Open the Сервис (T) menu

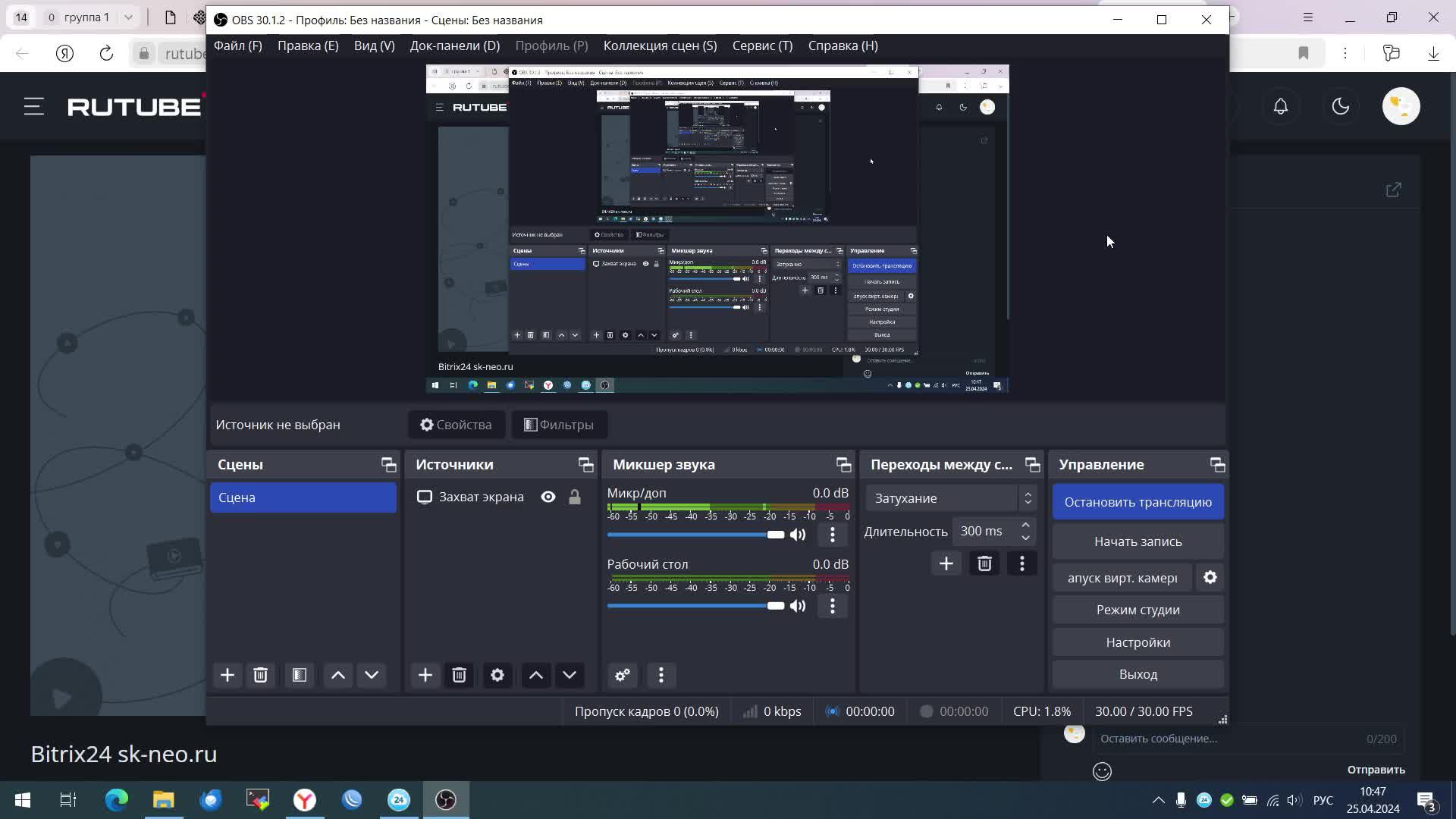click(x=762, y=45)
